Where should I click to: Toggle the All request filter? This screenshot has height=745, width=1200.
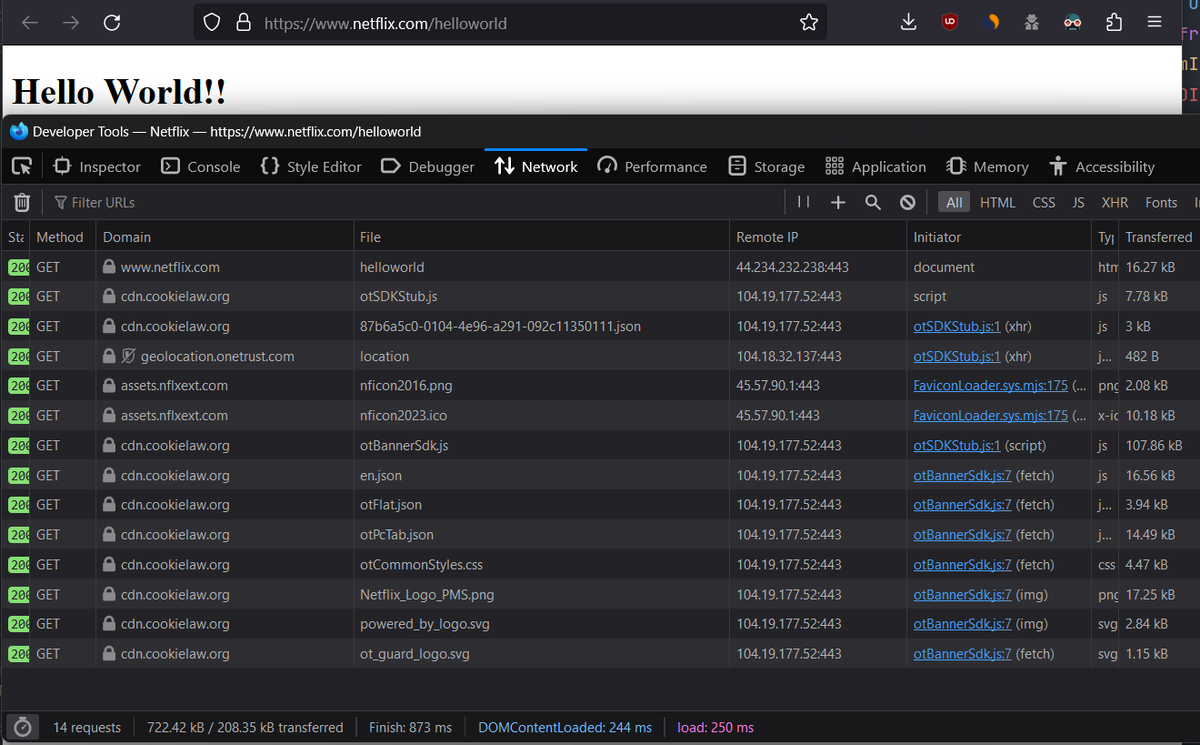(x=955, y=202)
